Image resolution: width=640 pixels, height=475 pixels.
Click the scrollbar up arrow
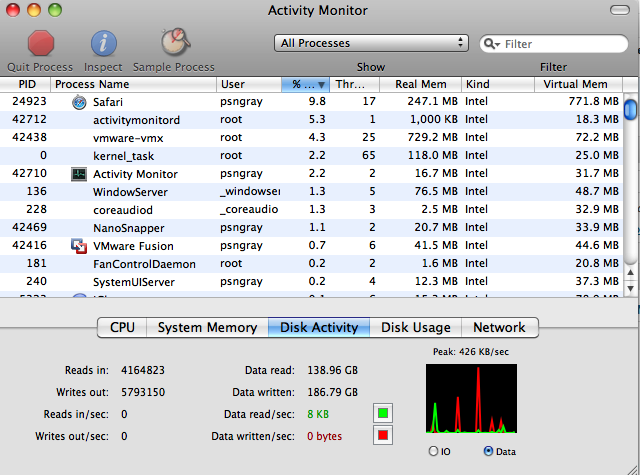point(631,272)
